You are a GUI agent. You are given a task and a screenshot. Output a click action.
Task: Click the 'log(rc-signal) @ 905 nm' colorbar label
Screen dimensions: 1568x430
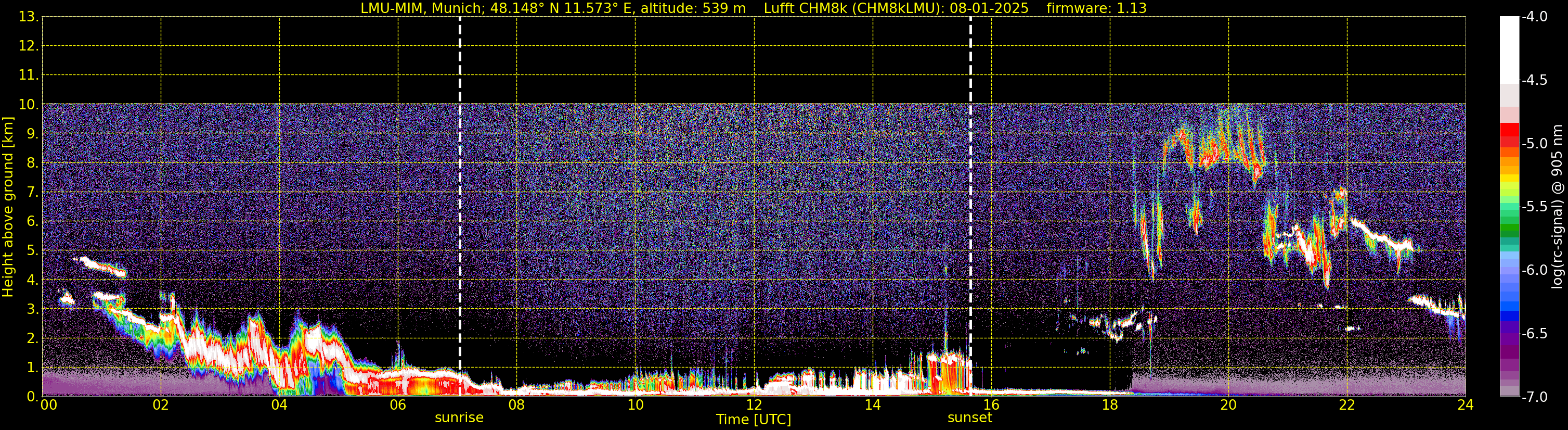tap(1557, 207)
